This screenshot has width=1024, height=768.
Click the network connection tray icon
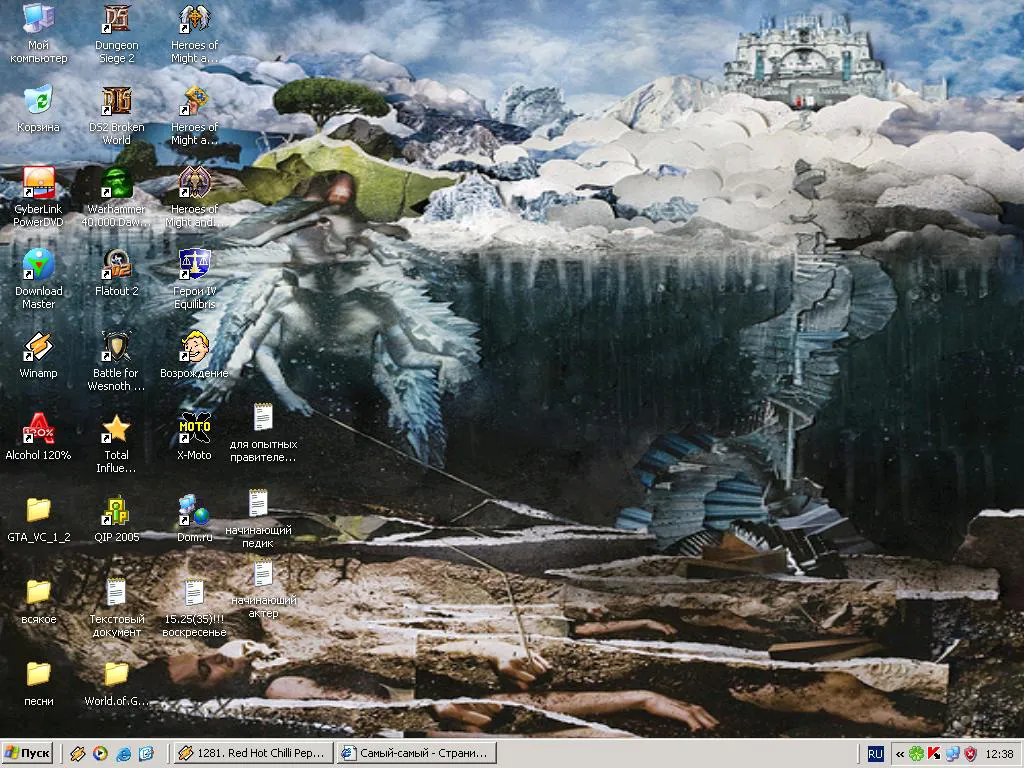(953, 754)
